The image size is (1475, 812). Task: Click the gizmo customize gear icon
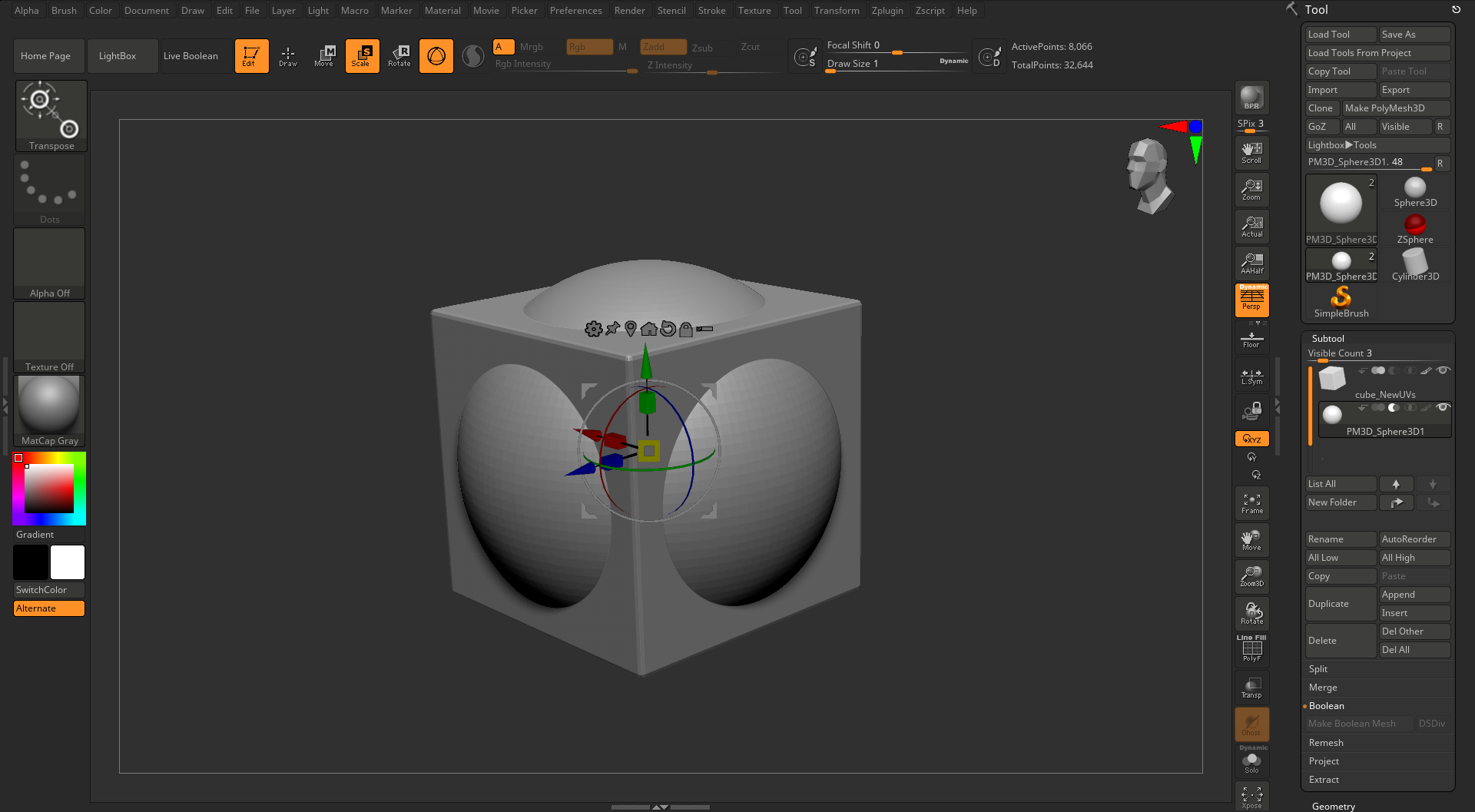(593, 329)
